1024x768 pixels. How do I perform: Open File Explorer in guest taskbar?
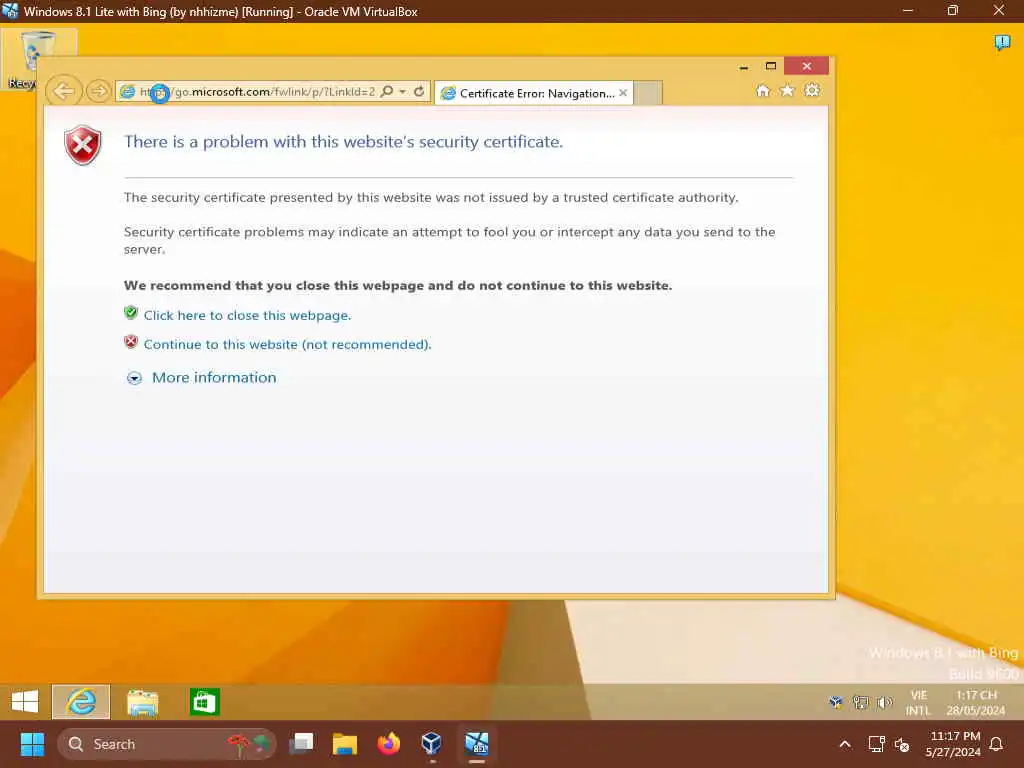pos(142,703)
